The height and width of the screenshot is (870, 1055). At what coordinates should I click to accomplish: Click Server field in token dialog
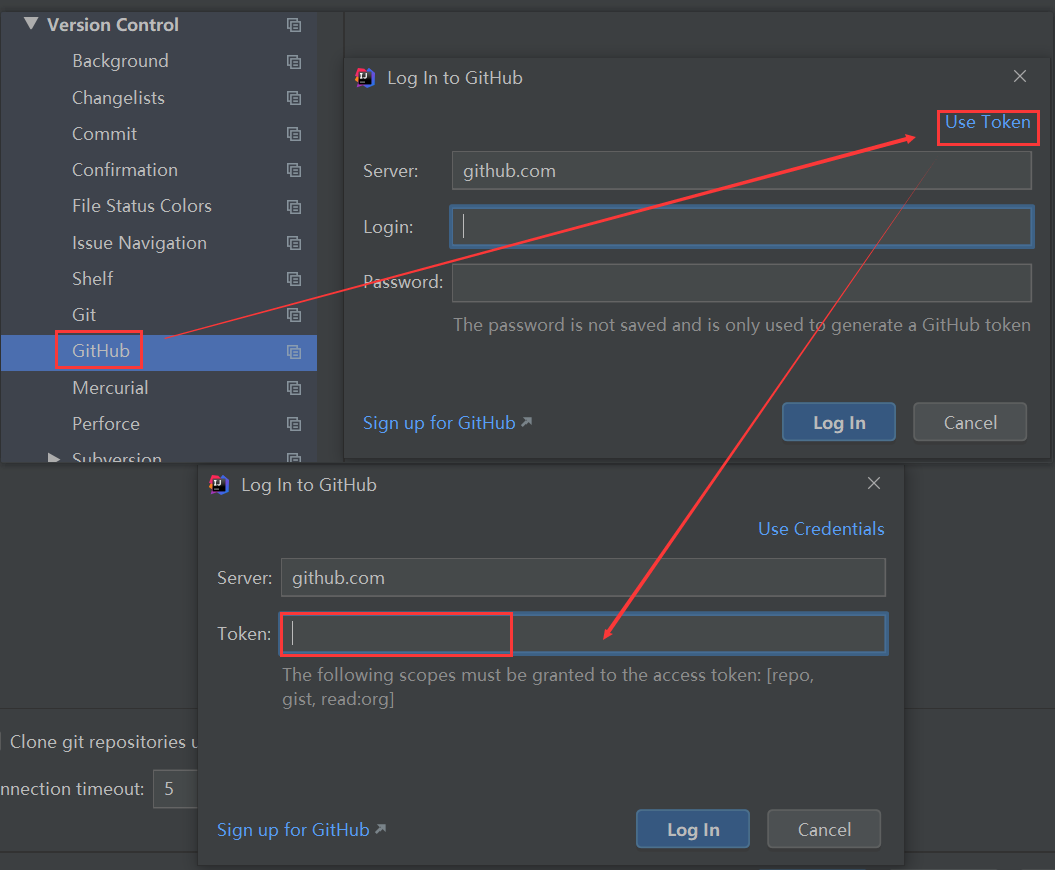tap(583, 577)
